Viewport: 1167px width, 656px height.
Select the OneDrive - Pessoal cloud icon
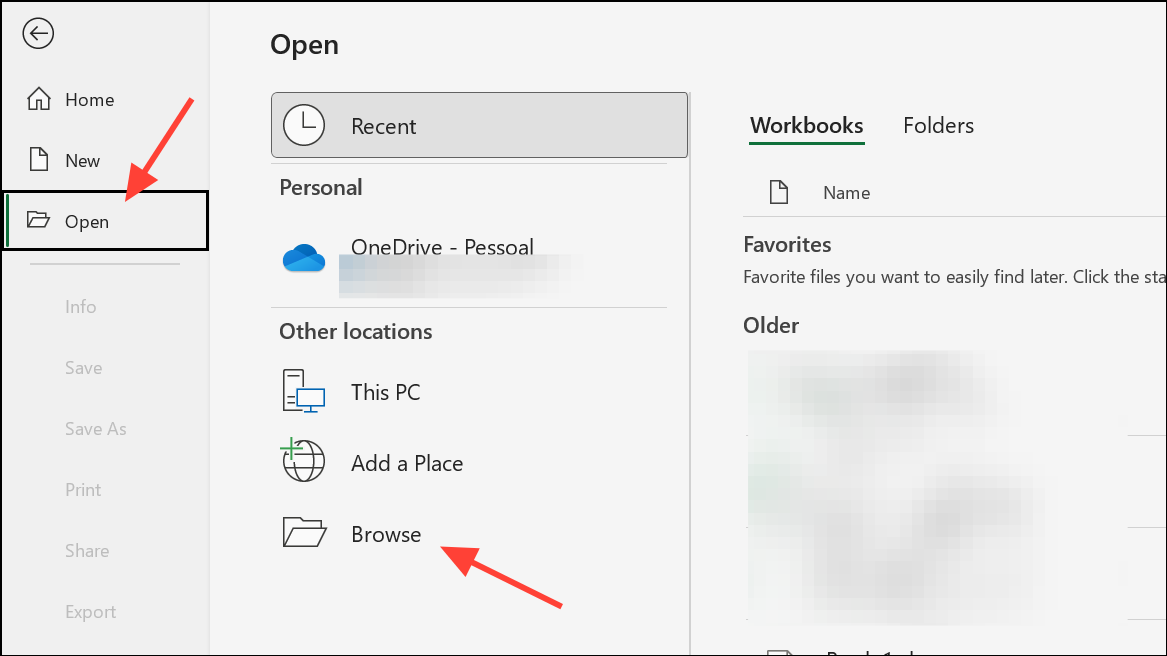[x=303, y=257]
